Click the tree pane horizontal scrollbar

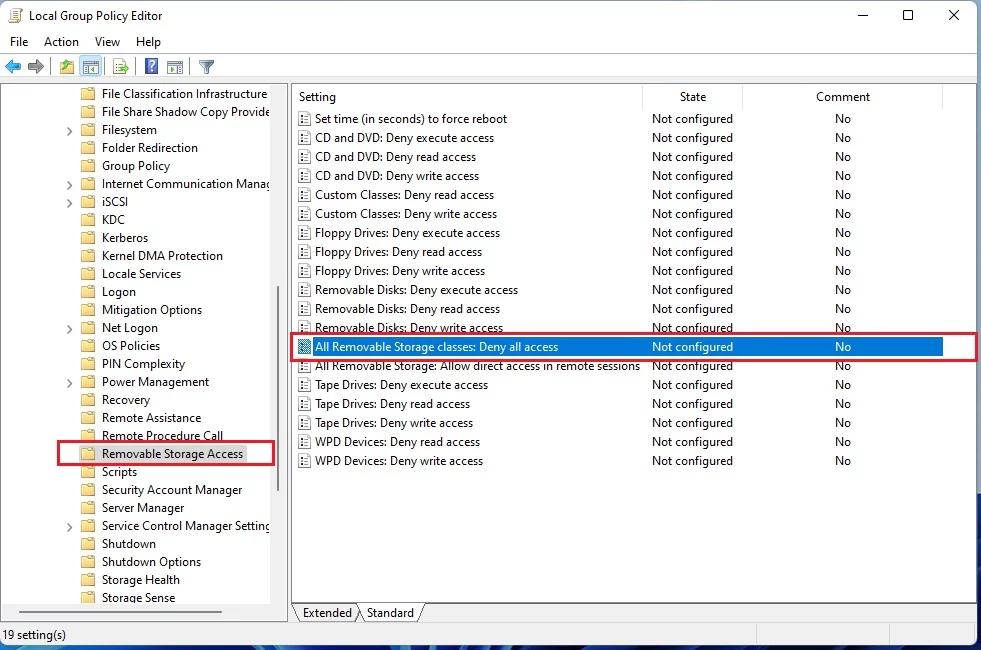coord(120,612)
